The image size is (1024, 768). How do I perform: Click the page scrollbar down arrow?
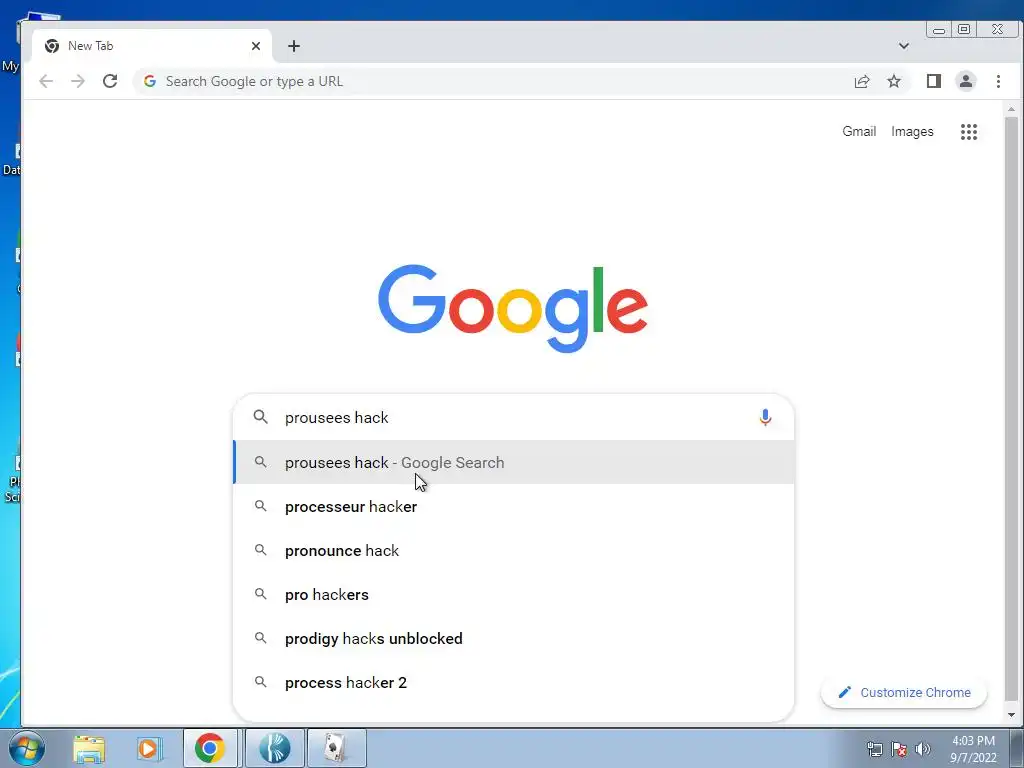pos(1011,715)
